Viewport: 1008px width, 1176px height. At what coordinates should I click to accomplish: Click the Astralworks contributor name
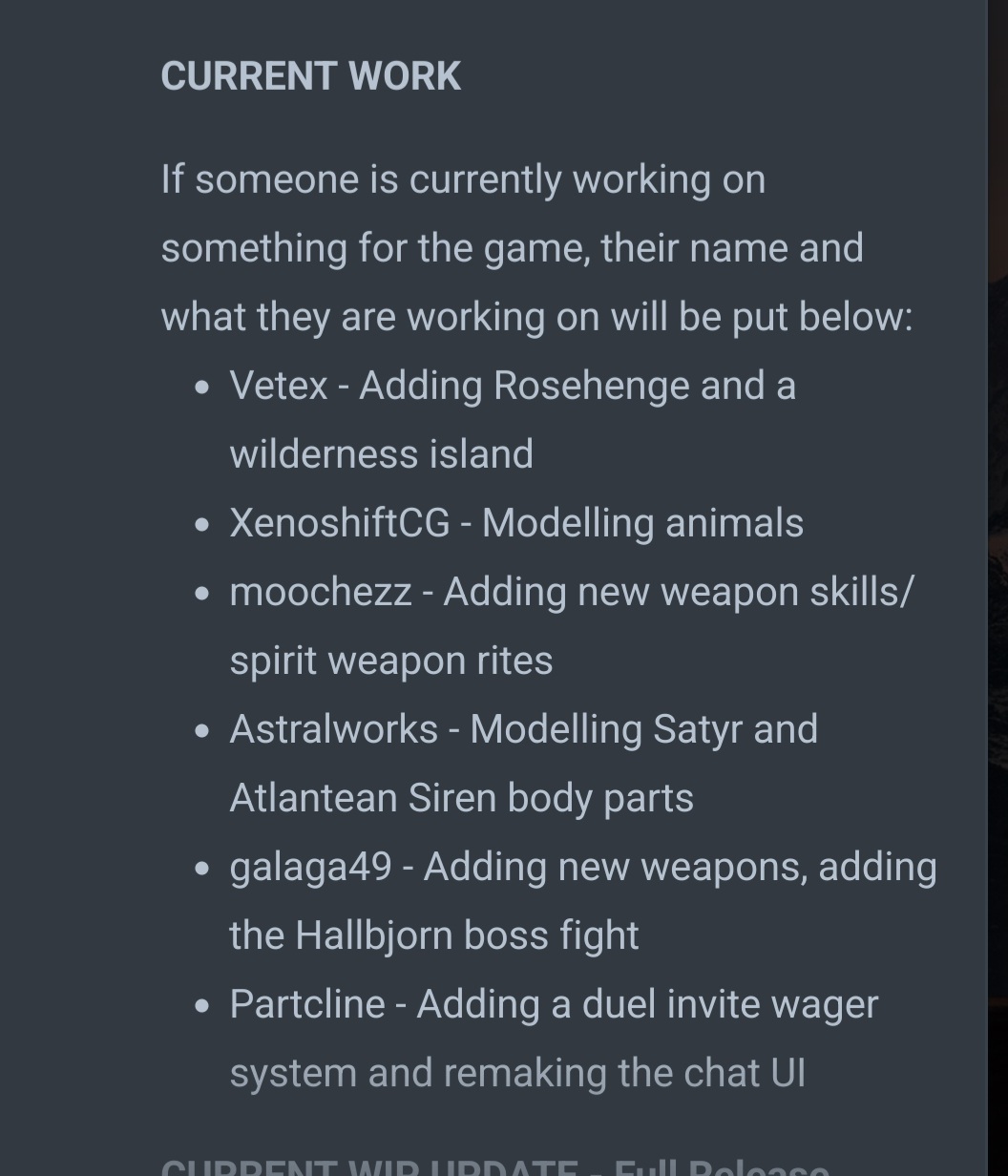coord(333,729)
